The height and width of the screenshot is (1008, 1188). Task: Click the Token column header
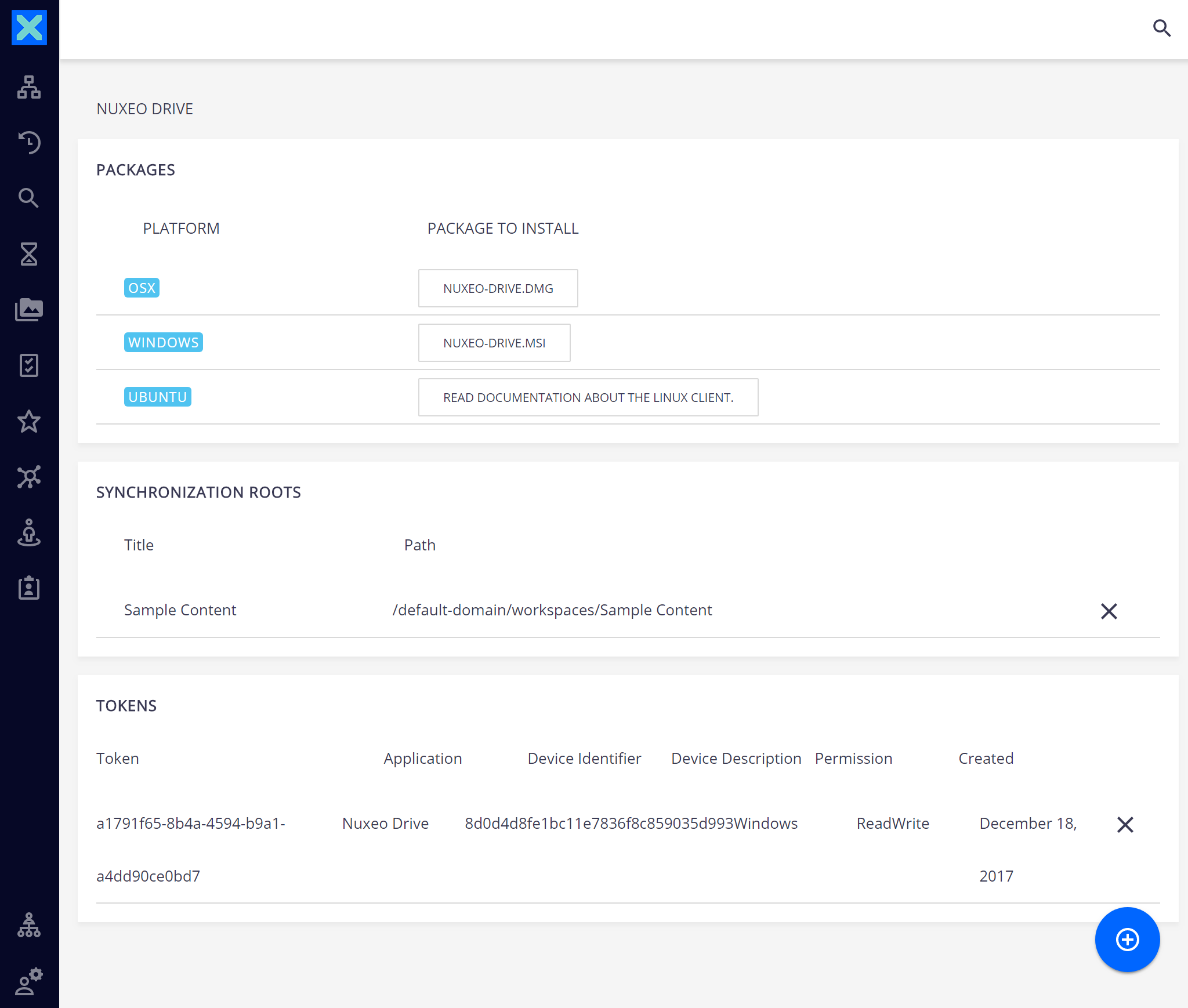(x=118, y=759)
